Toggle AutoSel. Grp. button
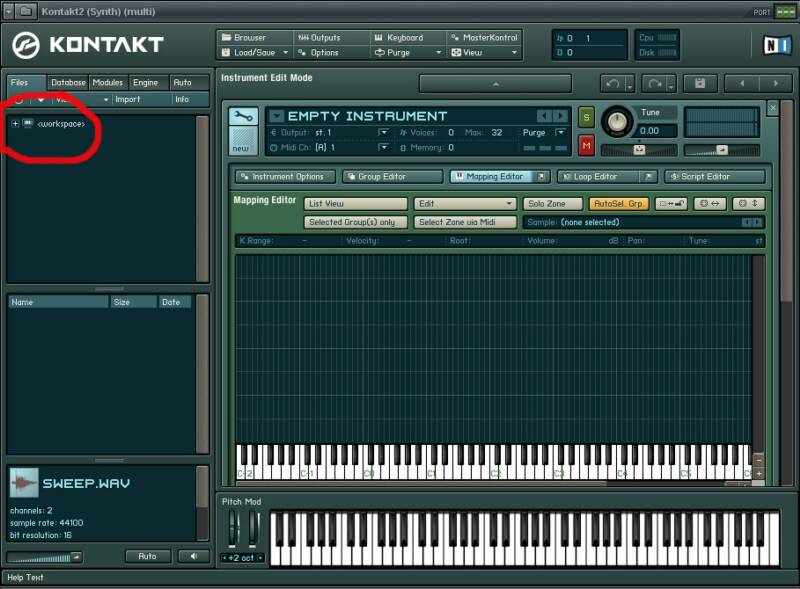The width and height of the screenshot is (800, 589). pyautogui.click(x=619, y=204)
